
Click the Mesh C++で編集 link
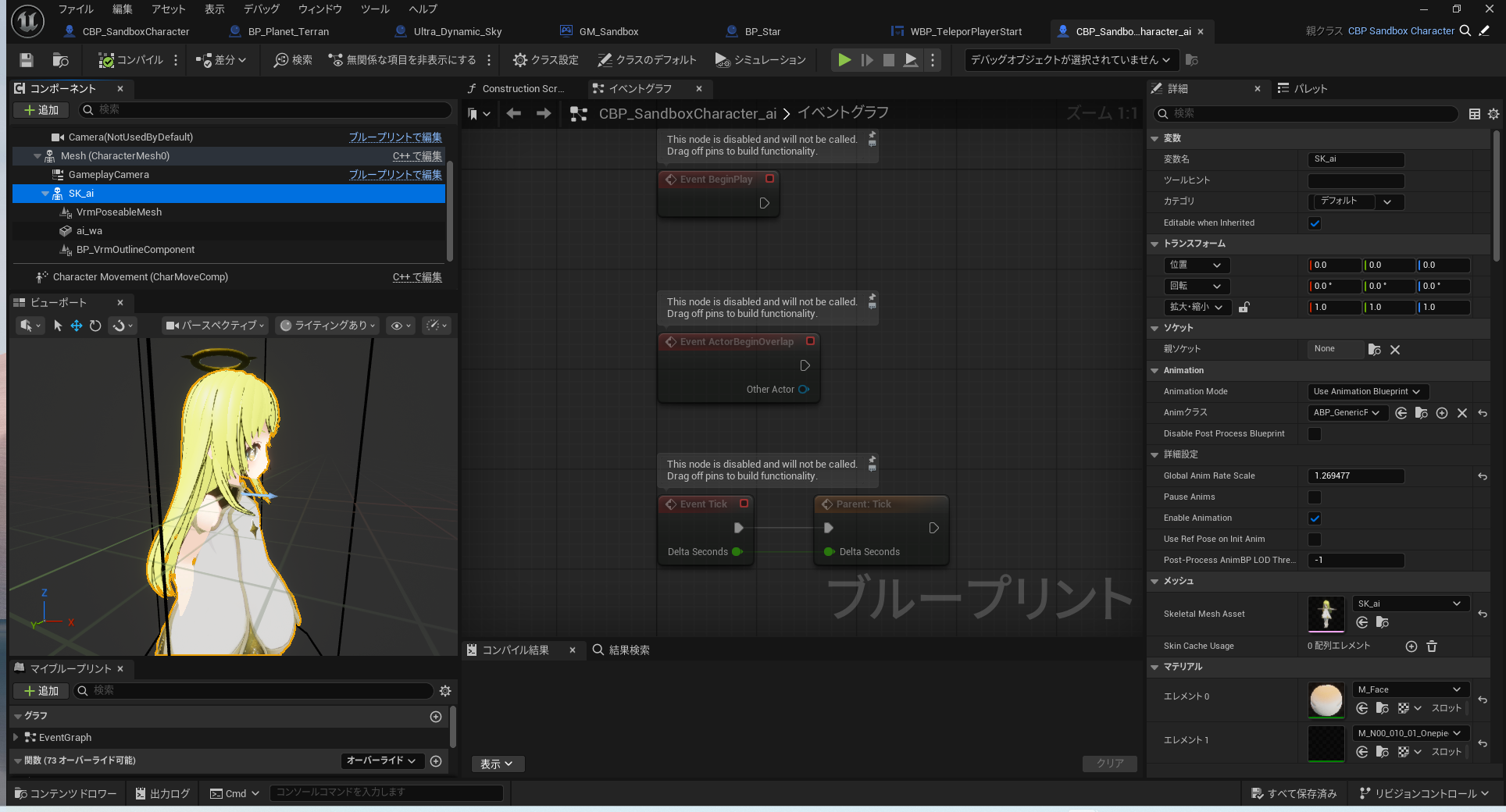click(417, 156)
